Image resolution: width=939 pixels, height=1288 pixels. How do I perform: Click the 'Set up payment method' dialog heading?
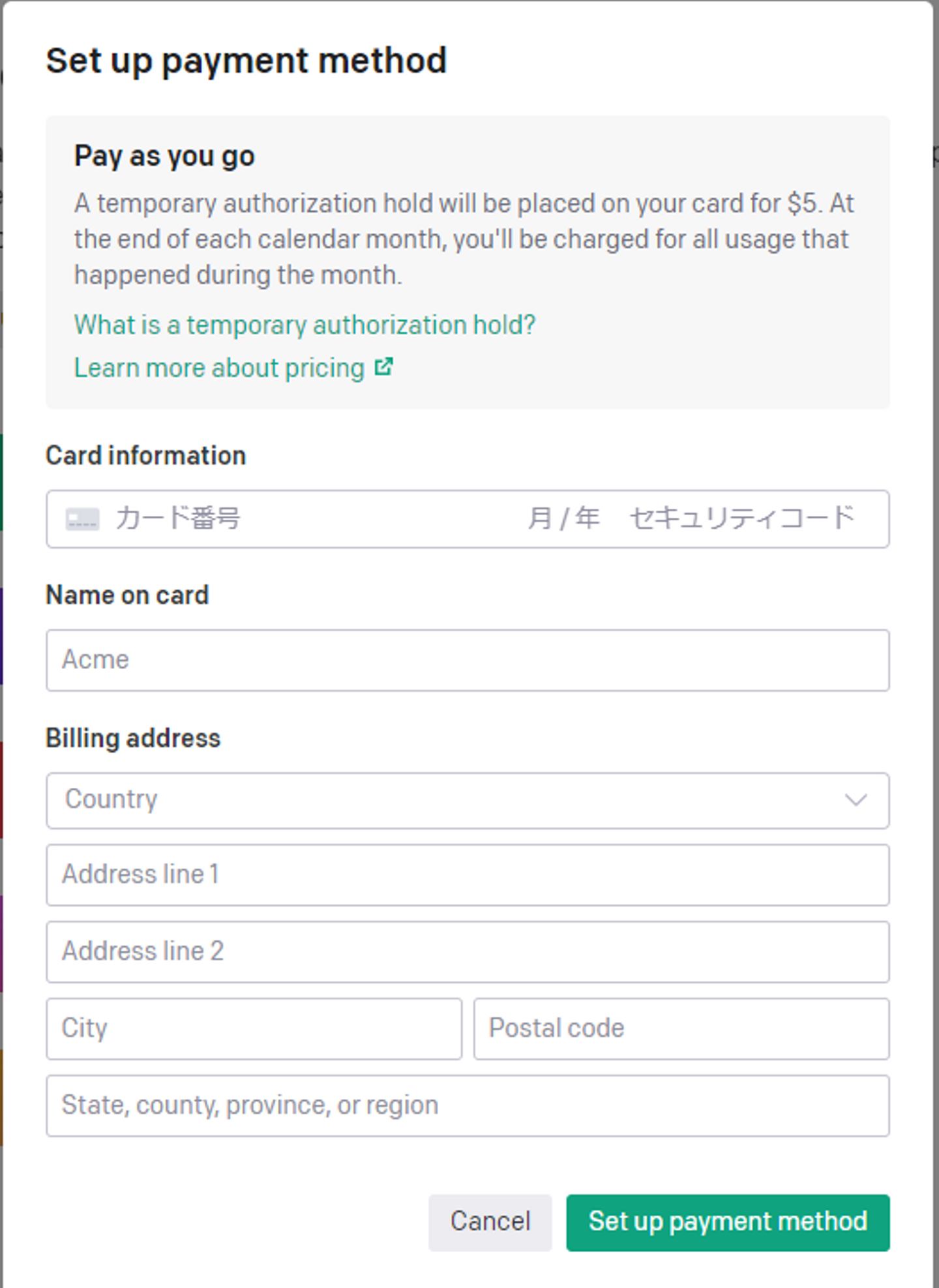(246, 61)
